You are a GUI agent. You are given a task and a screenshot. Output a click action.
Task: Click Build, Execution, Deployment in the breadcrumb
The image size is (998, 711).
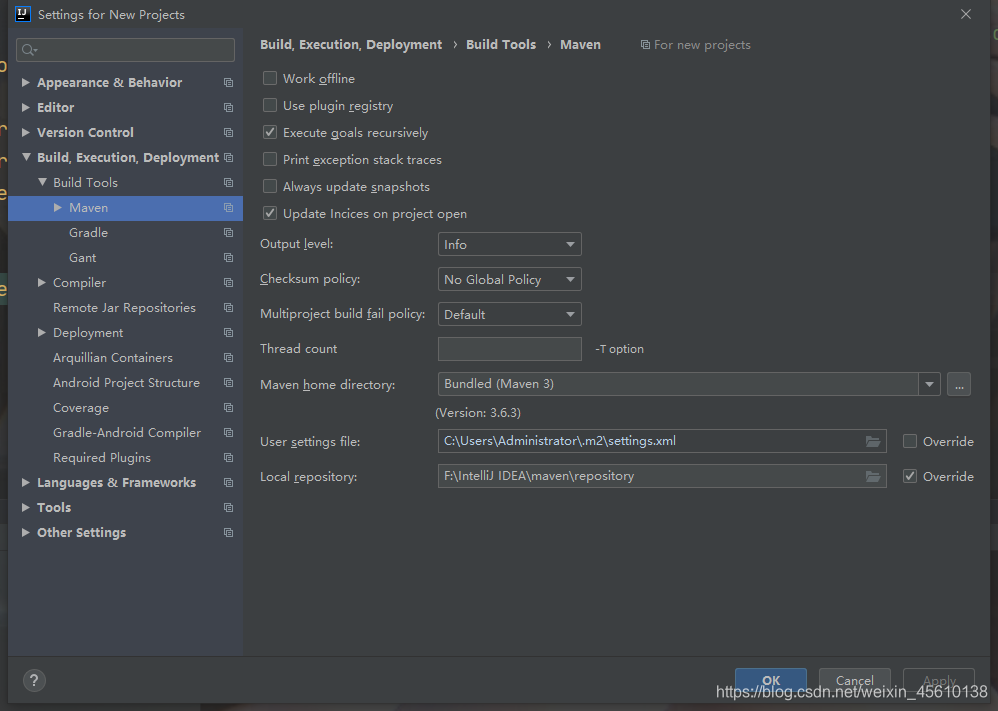pyautogui.click(x=351, y=45)
